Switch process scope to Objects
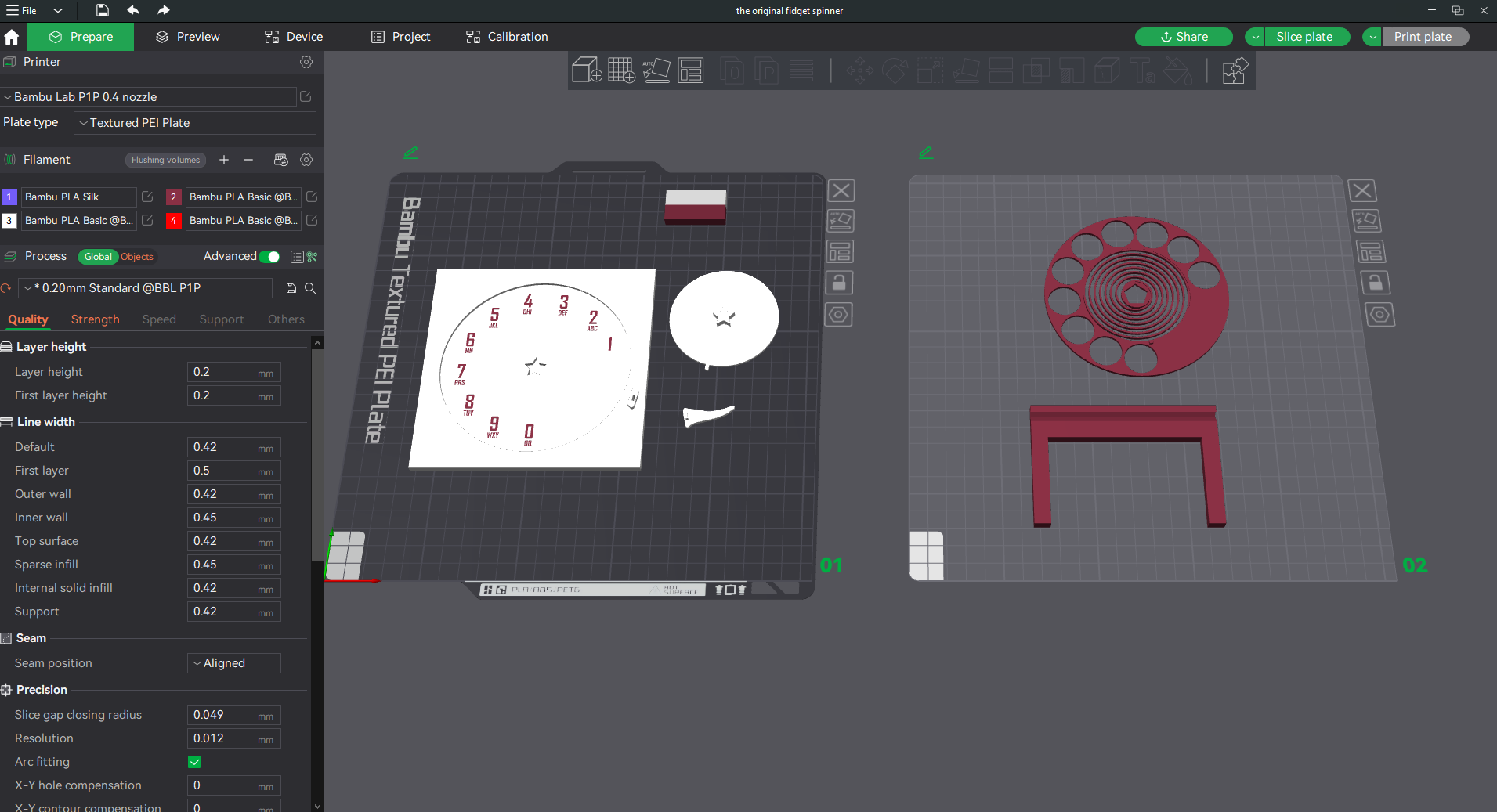 pos(137,257)
